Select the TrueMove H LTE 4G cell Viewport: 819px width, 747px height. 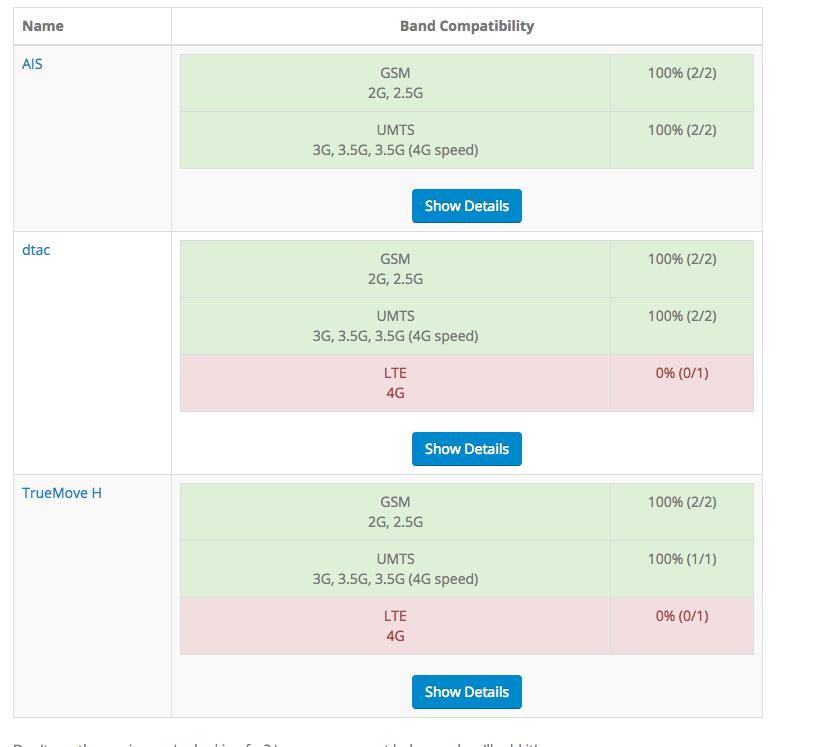pyautogui.click(x=395, y=626)
